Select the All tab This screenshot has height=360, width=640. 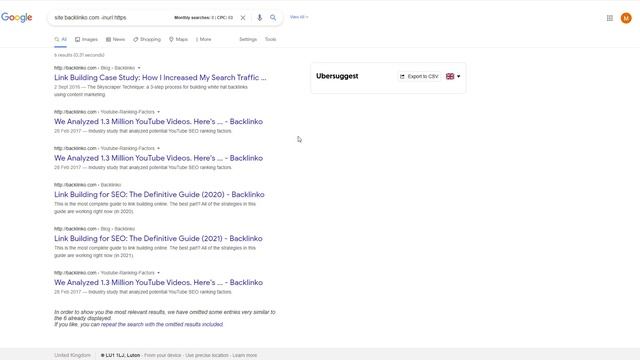(60, 40)
